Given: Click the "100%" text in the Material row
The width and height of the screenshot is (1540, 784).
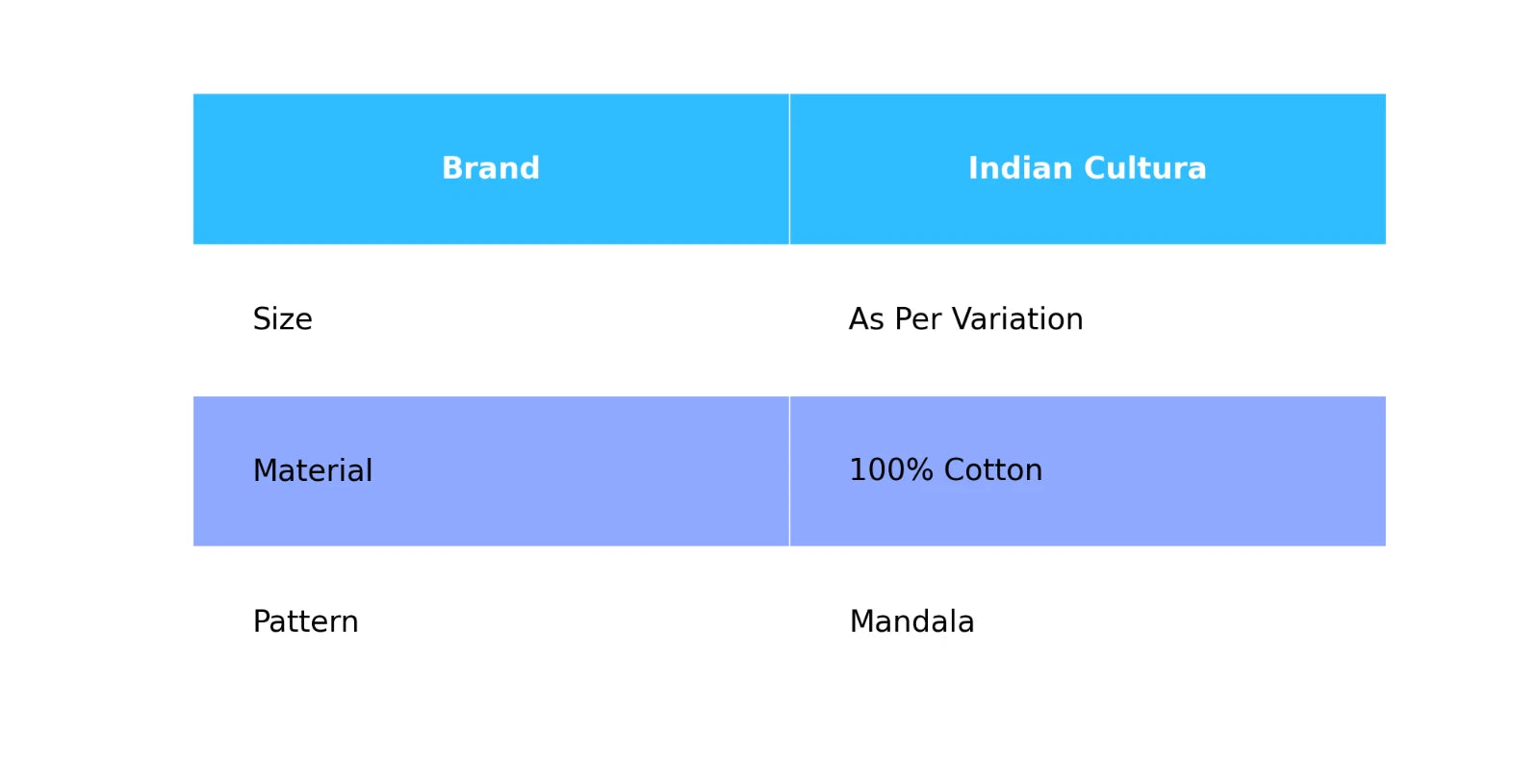Looking at the screenshot, I should [x=891, y=470].
